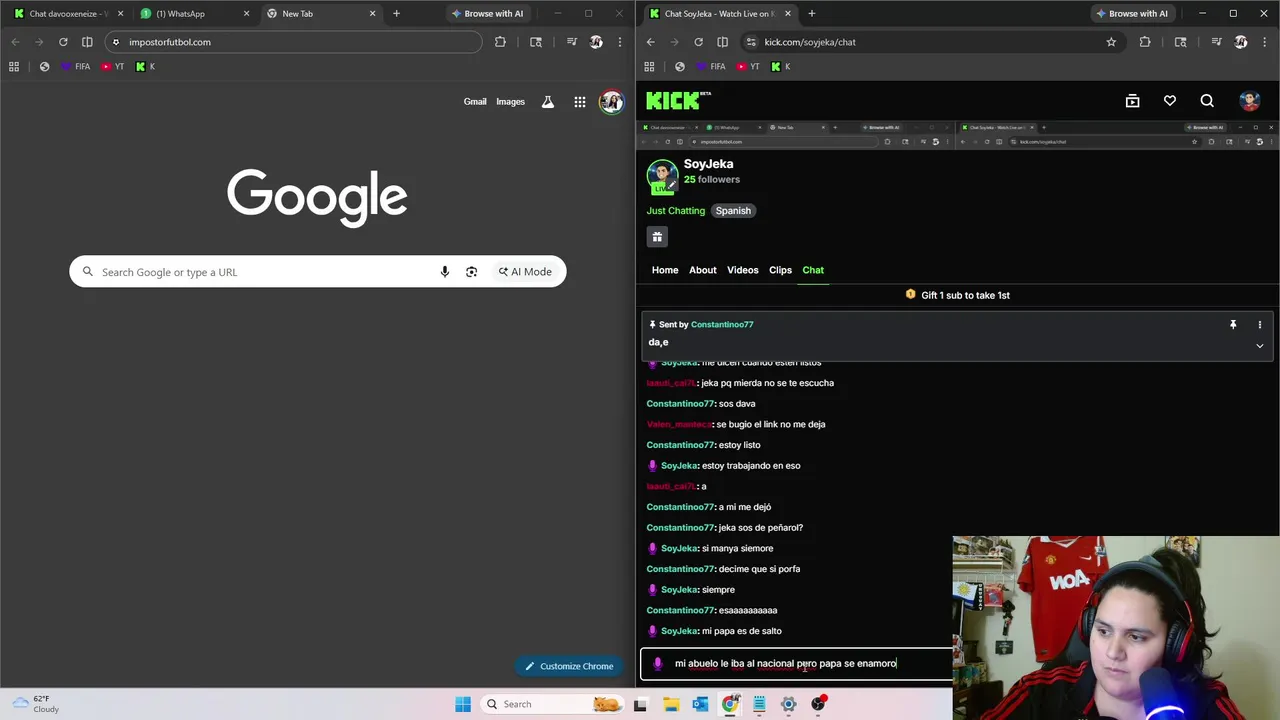Unpin the pinned chat message
Image resolution: width=1280 pixels, height=720 pixels.
[x=1233, y=325]
